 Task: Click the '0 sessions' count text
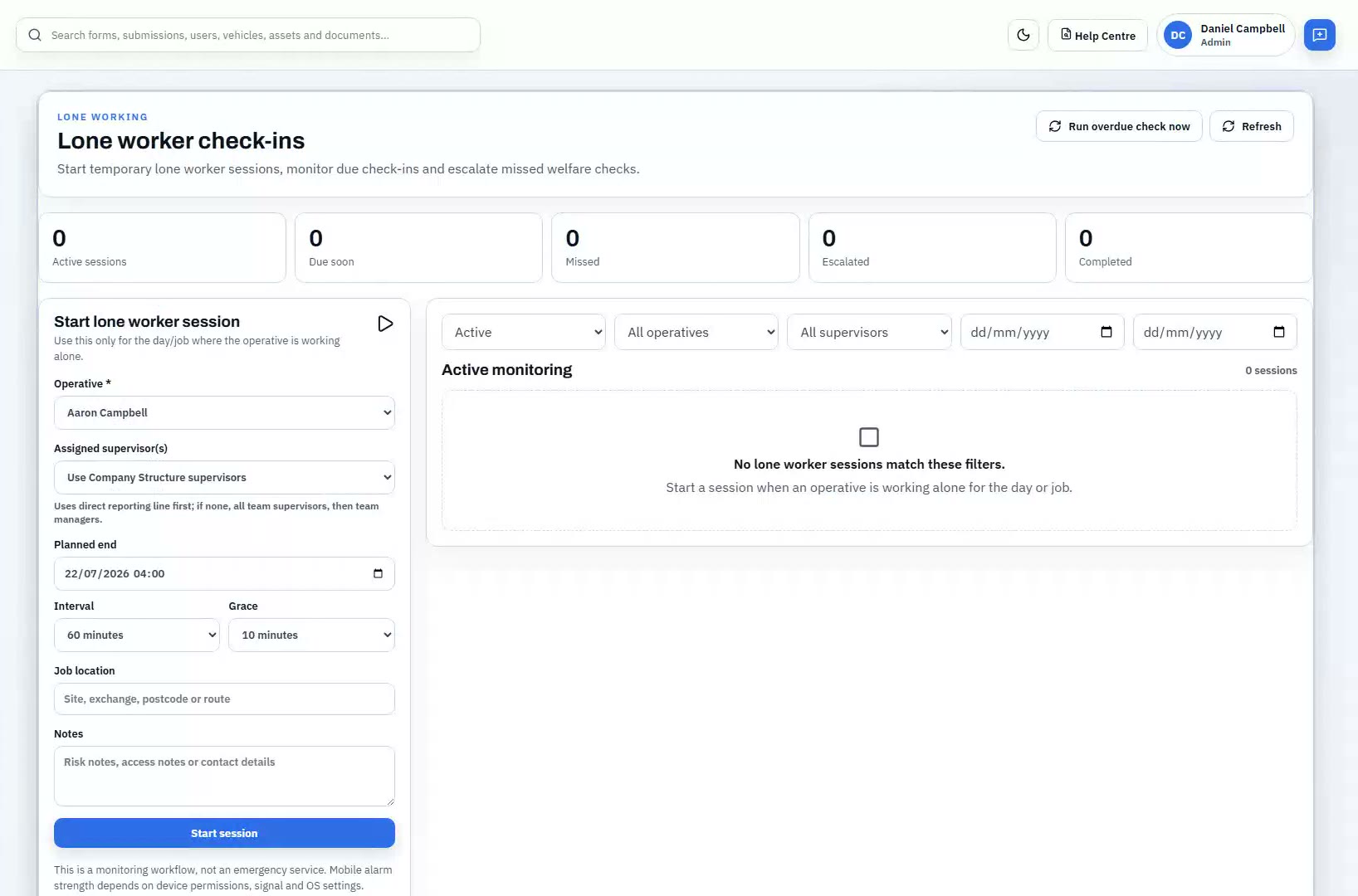(x=1271, y=371)
